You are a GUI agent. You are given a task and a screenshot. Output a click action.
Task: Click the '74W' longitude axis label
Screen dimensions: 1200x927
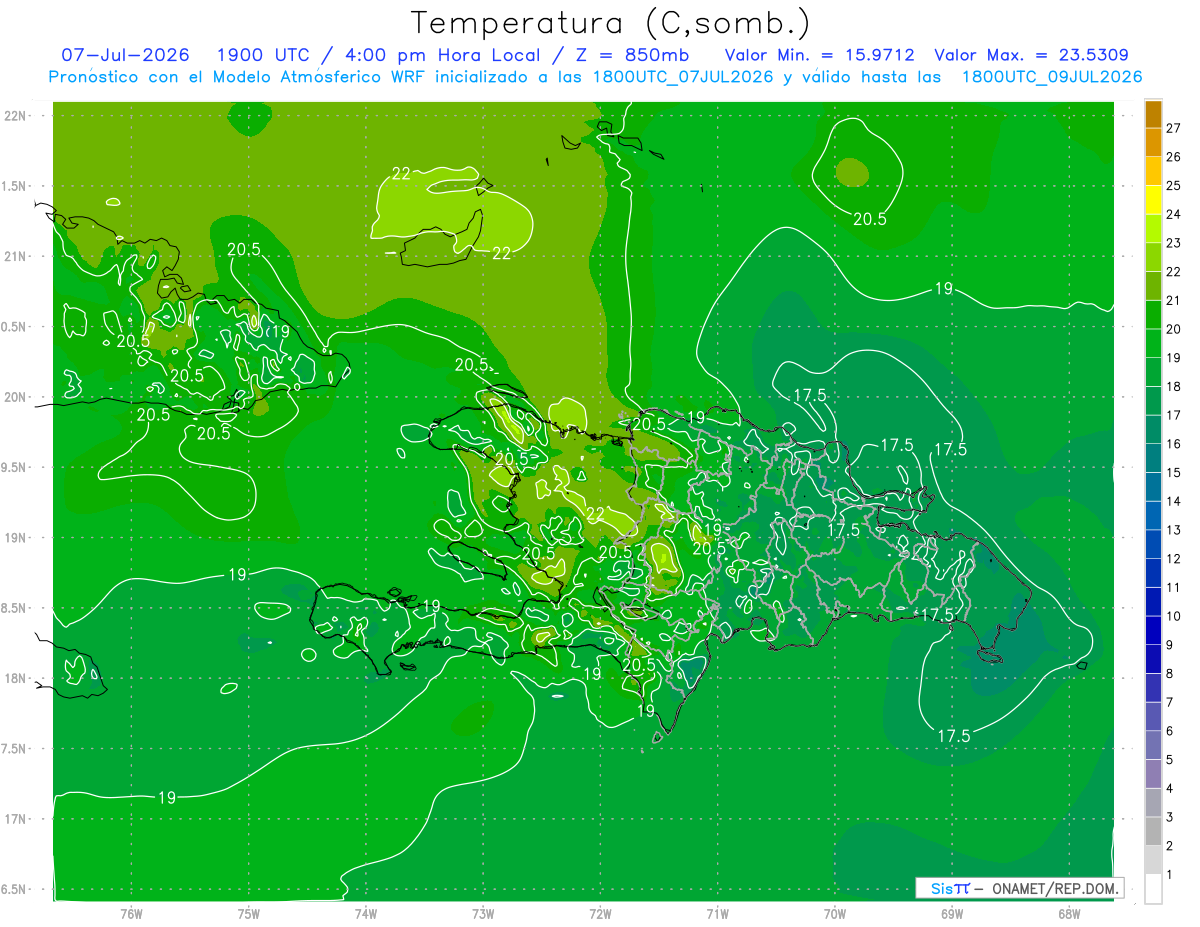(366, 914)
